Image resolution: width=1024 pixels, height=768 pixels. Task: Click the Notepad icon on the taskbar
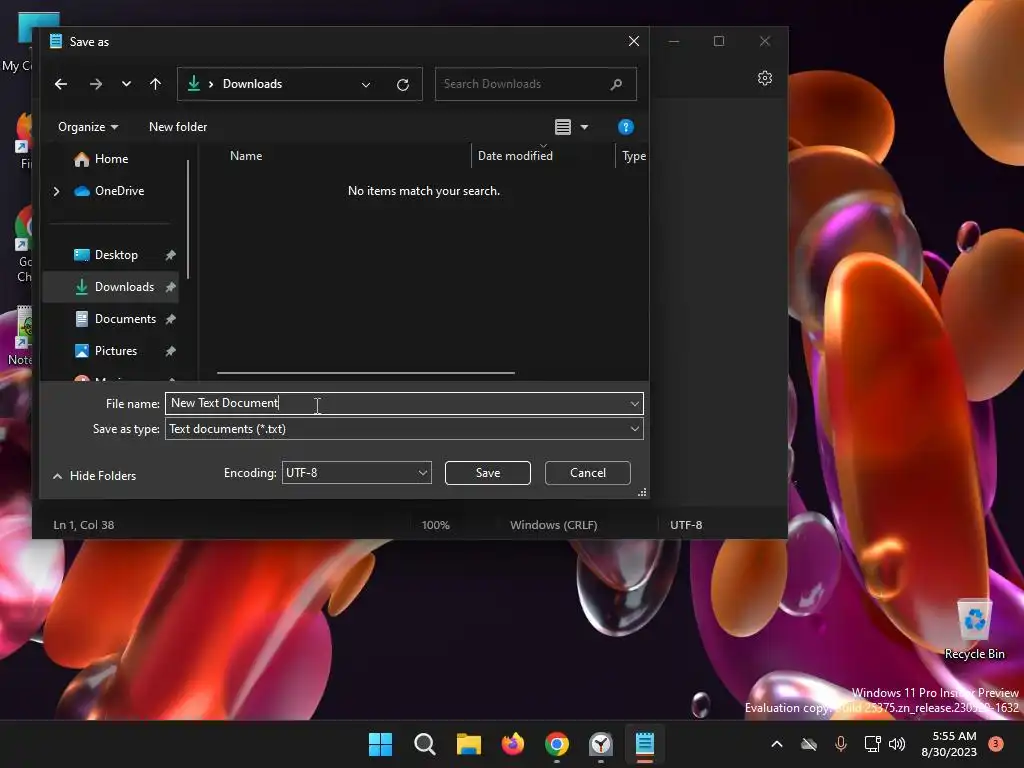point(645,744)
